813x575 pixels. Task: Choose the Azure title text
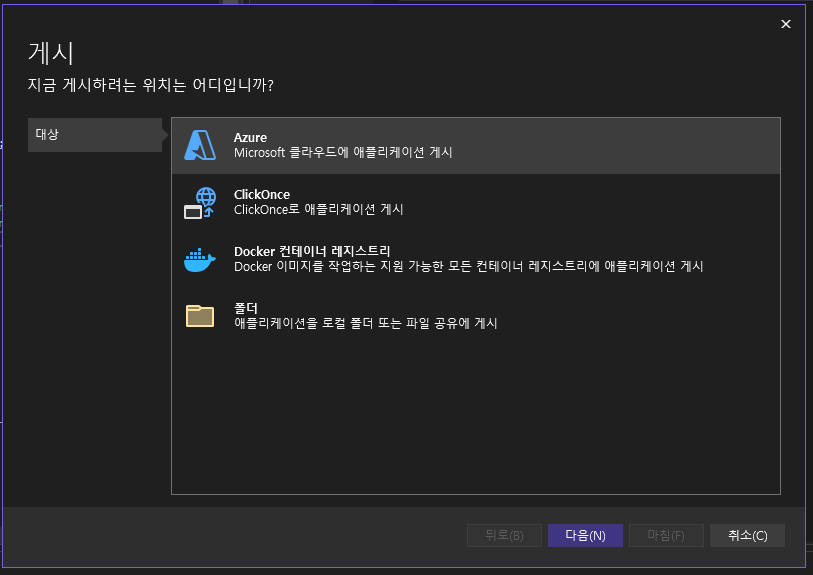(250, 137)
